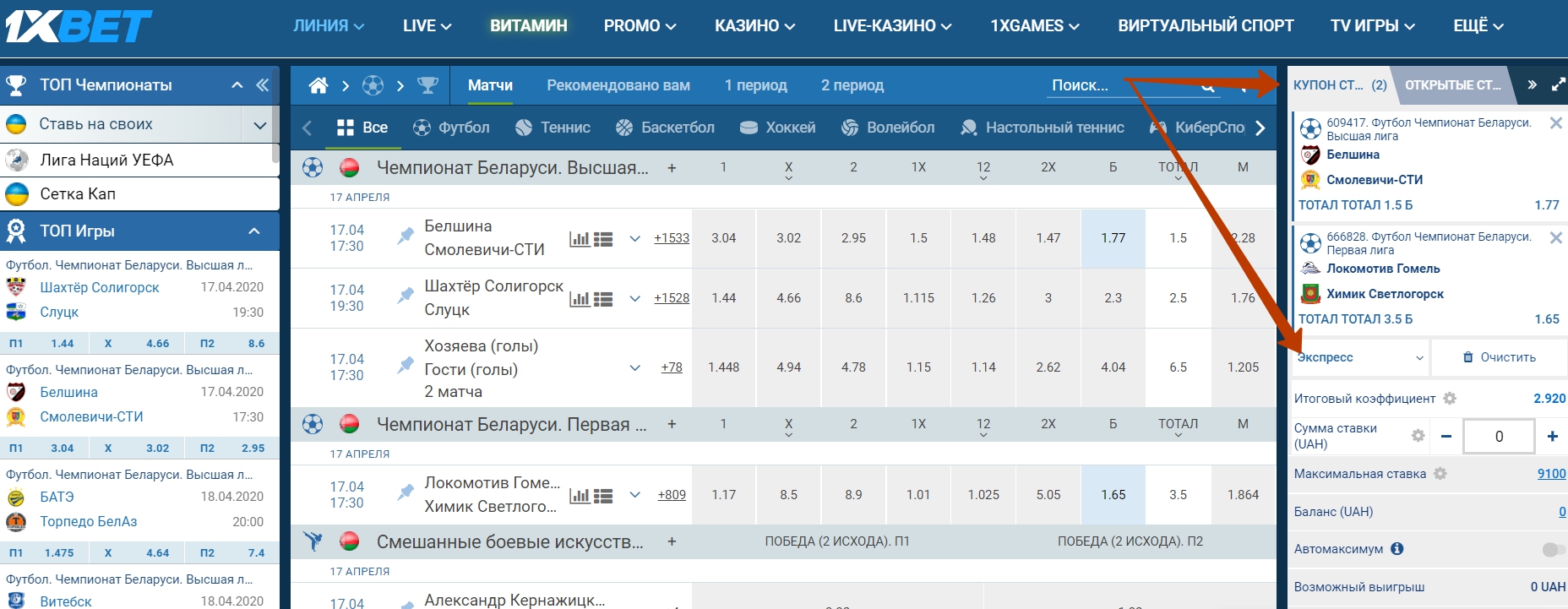Click the 1XBET logo
The height and width of the screenshot is (609, 1568).
coord(78,26)
